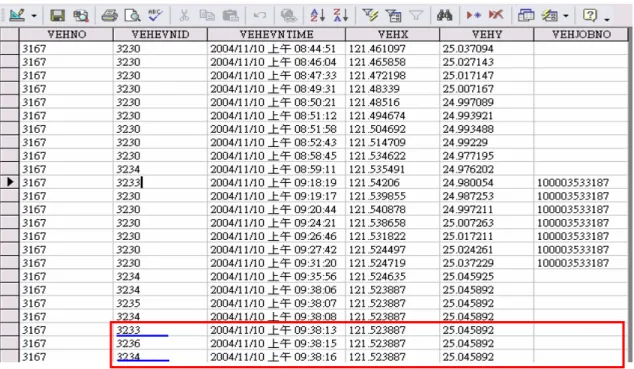The image size is (634, 369).
Task: Expand the New Object dropdown arrow
Action: click(566, 16)
